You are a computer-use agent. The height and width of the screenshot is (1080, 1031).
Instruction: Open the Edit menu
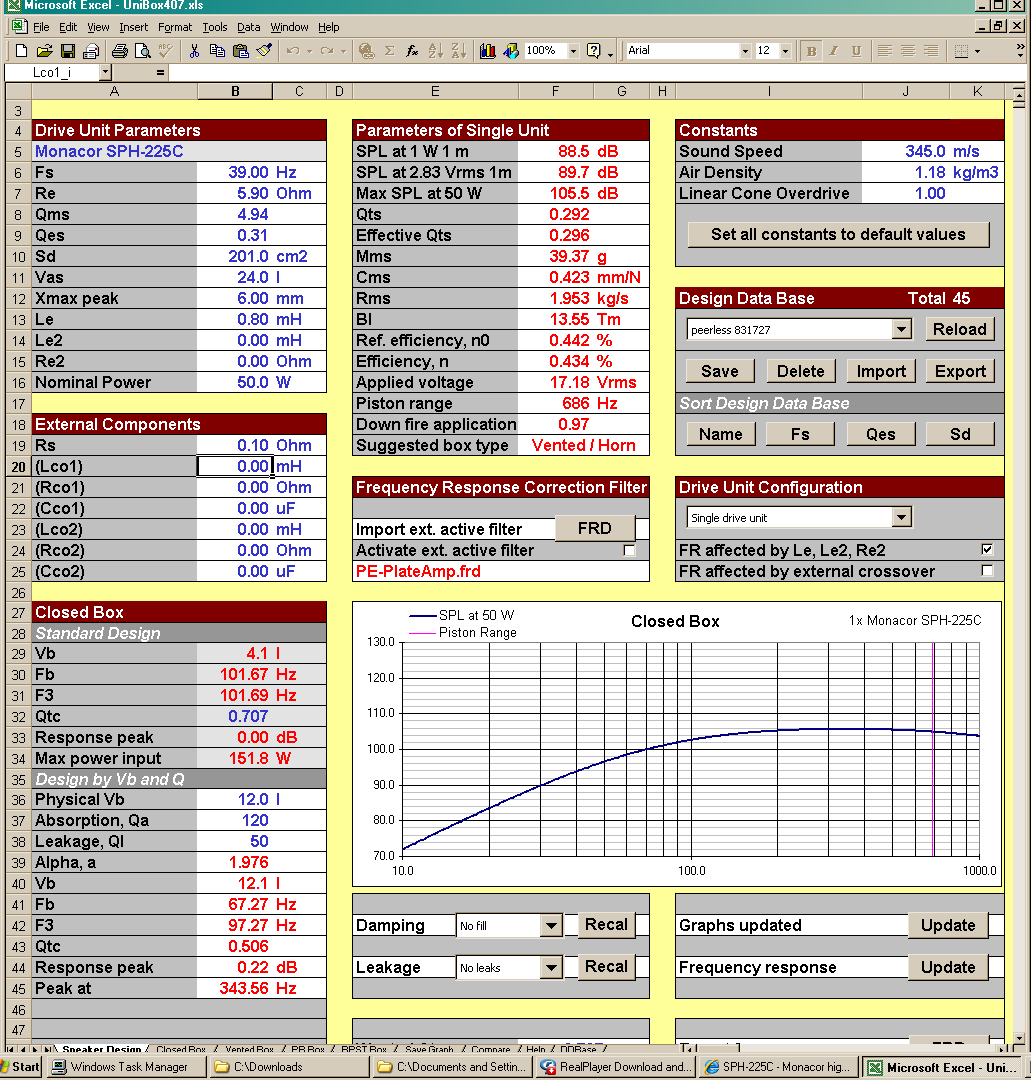pyautogui.click(x=67, y=27)
